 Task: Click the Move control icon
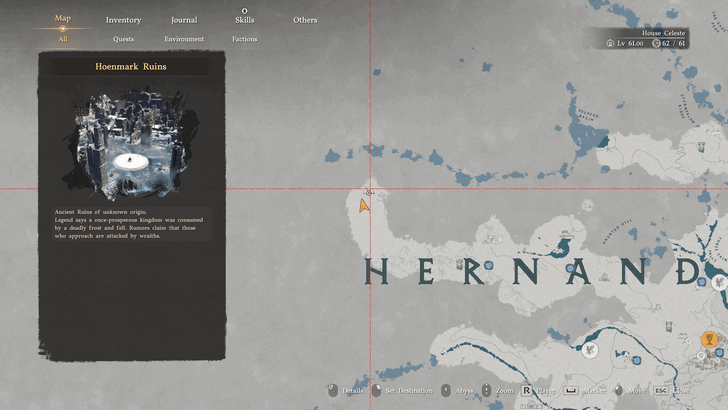tap(618, 391)
